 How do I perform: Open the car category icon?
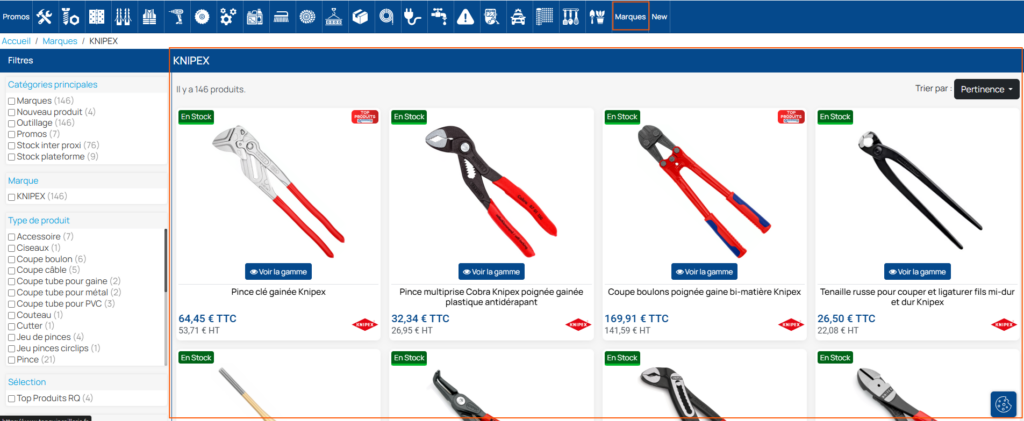click(517, 17)
